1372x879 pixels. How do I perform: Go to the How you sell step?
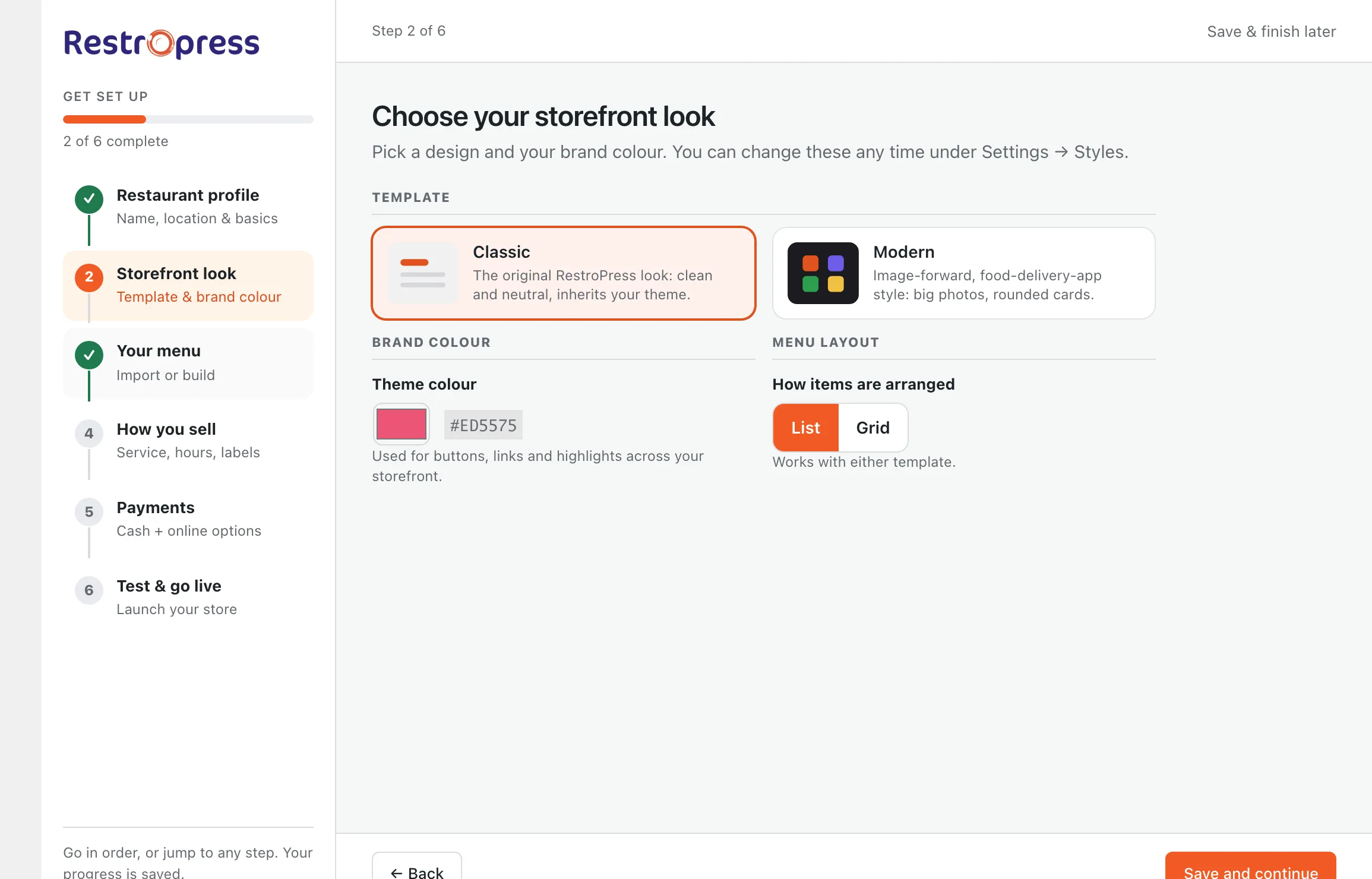188,441
